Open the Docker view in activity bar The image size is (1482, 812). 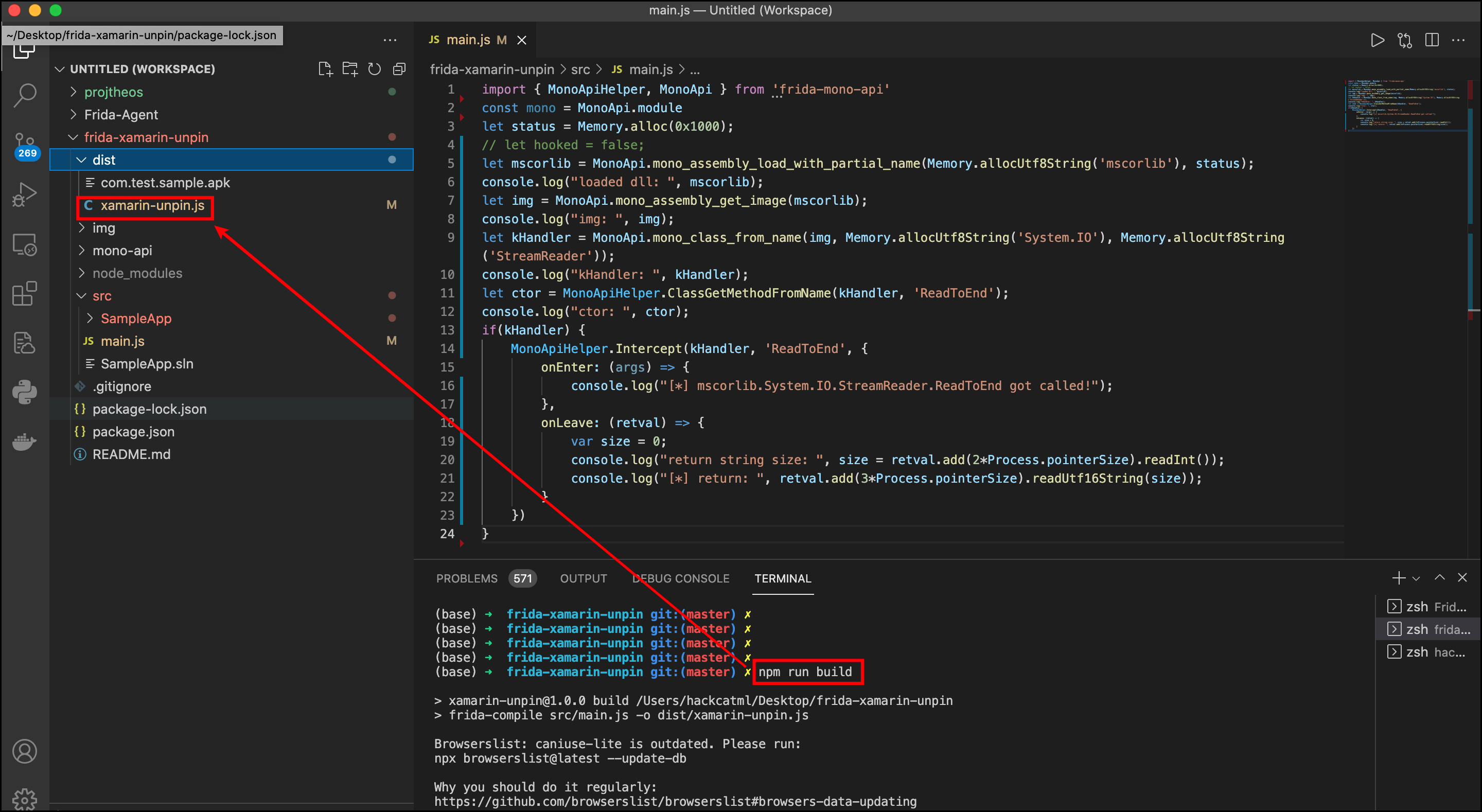tap(24, 442)
